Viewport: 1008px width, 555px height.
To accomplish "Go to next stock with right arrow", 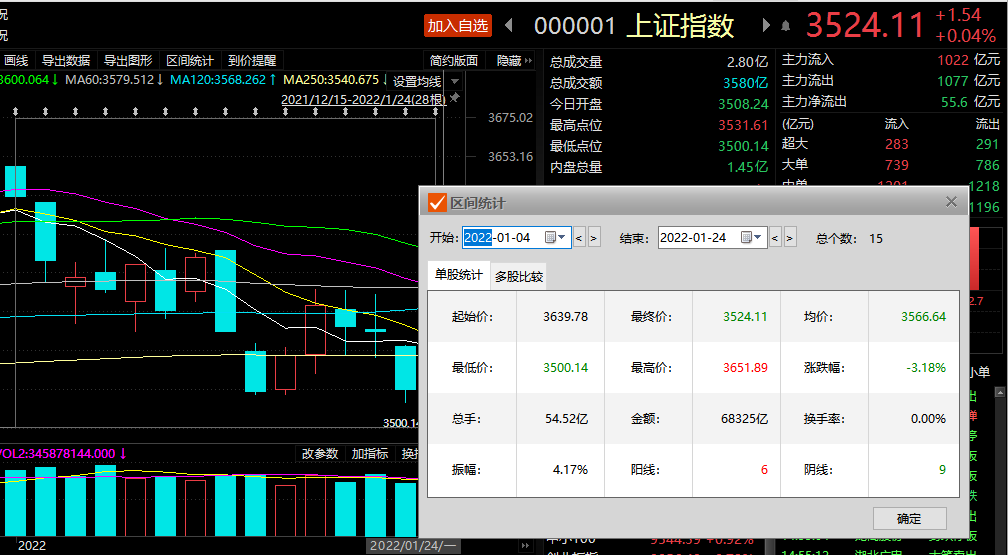I will pyautogui.click(x=766, y=25).
